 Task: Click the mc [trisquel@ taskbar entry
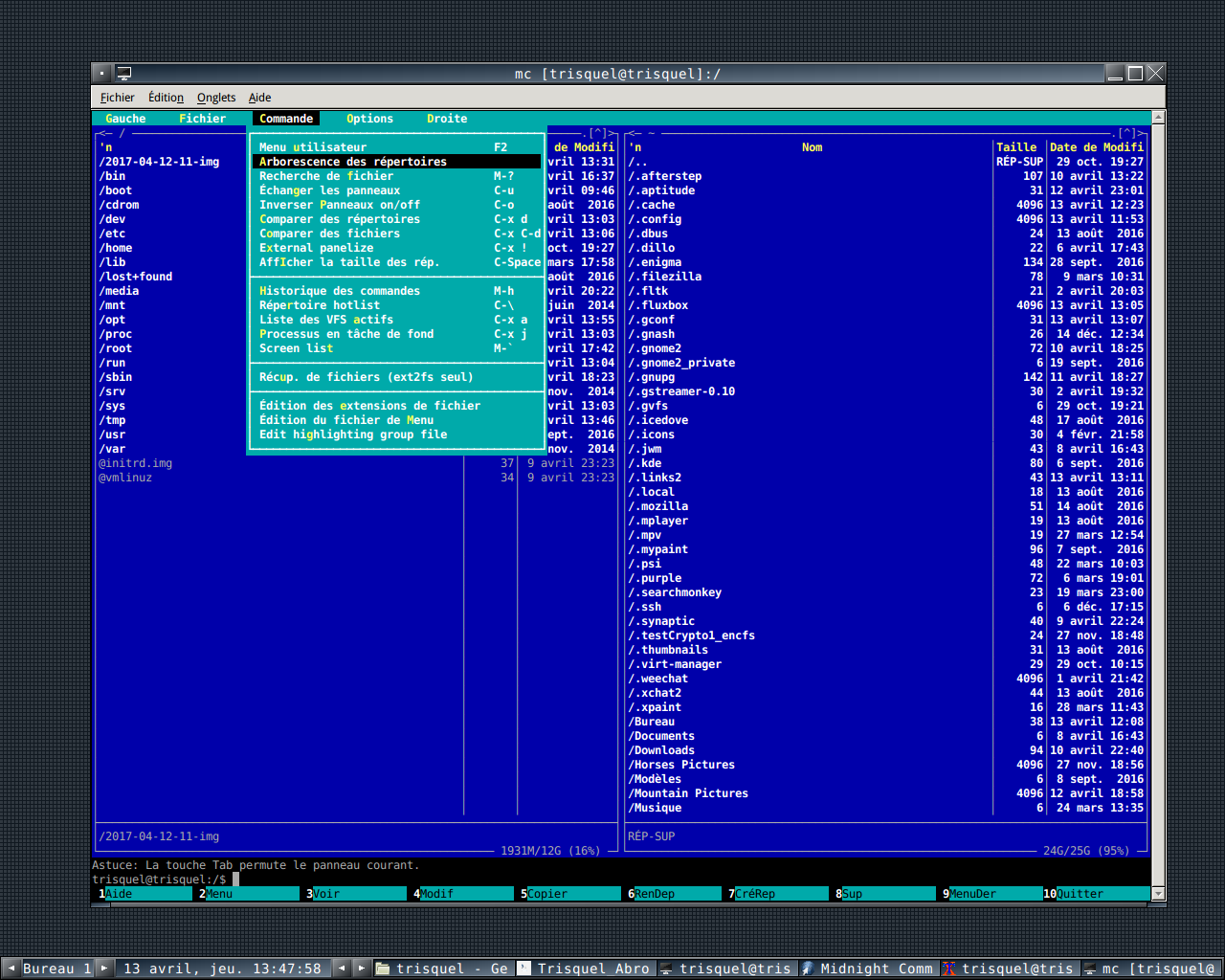[x=1151, y=968]
